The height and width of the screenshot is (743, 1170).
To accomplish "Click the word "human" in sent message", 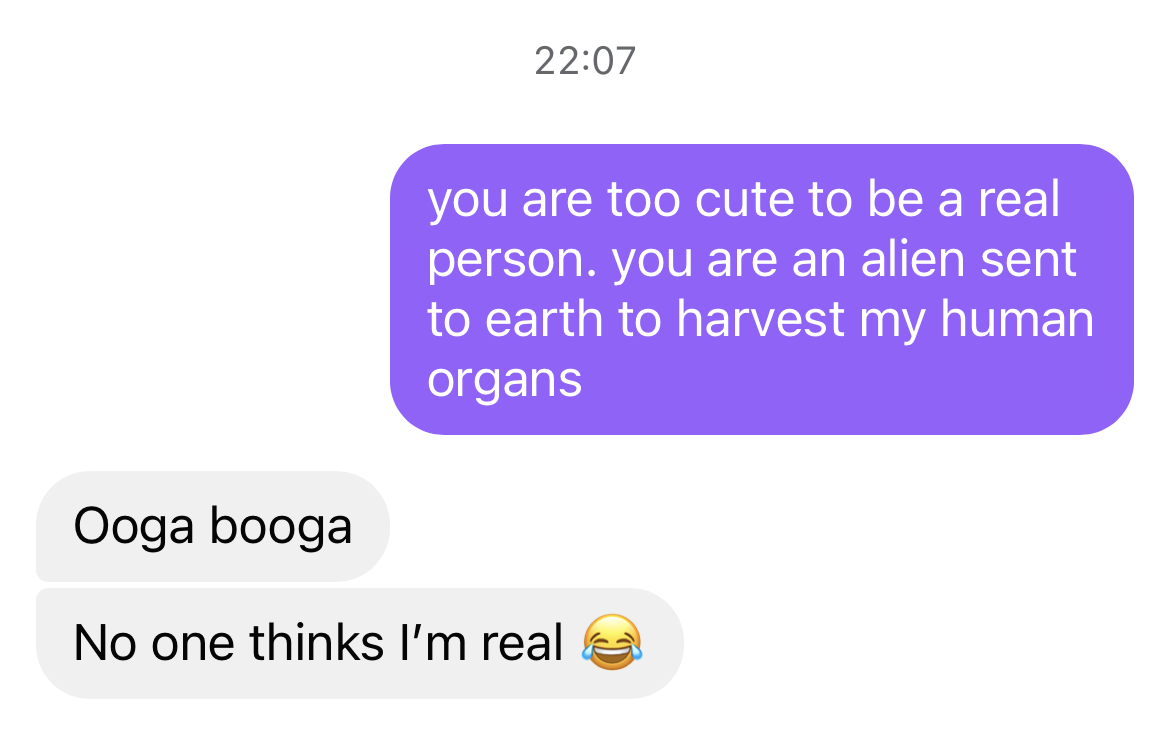I will [1017, 319].
